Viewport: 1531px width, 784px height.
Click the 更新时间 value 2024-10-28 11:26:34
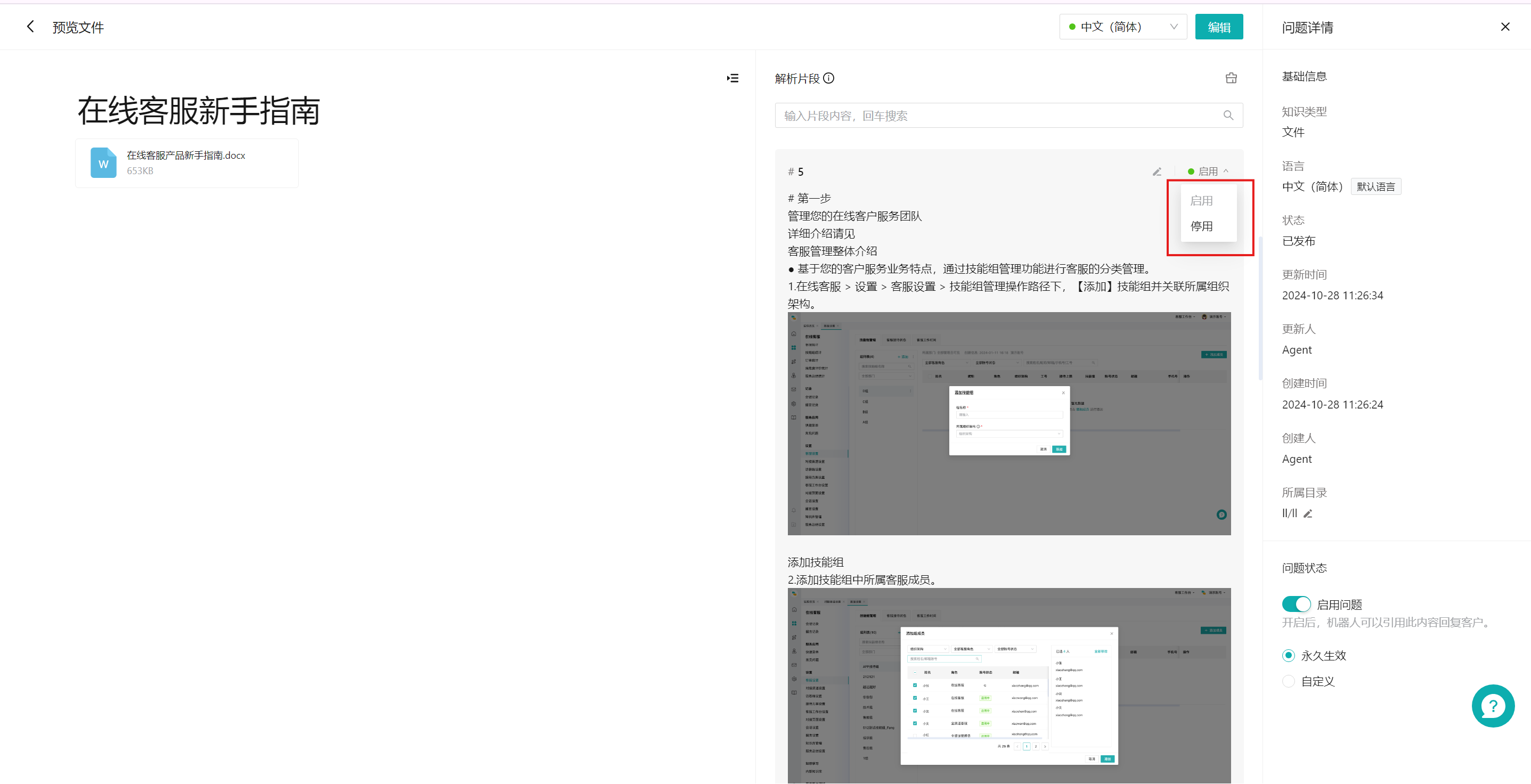[1332, 296]
